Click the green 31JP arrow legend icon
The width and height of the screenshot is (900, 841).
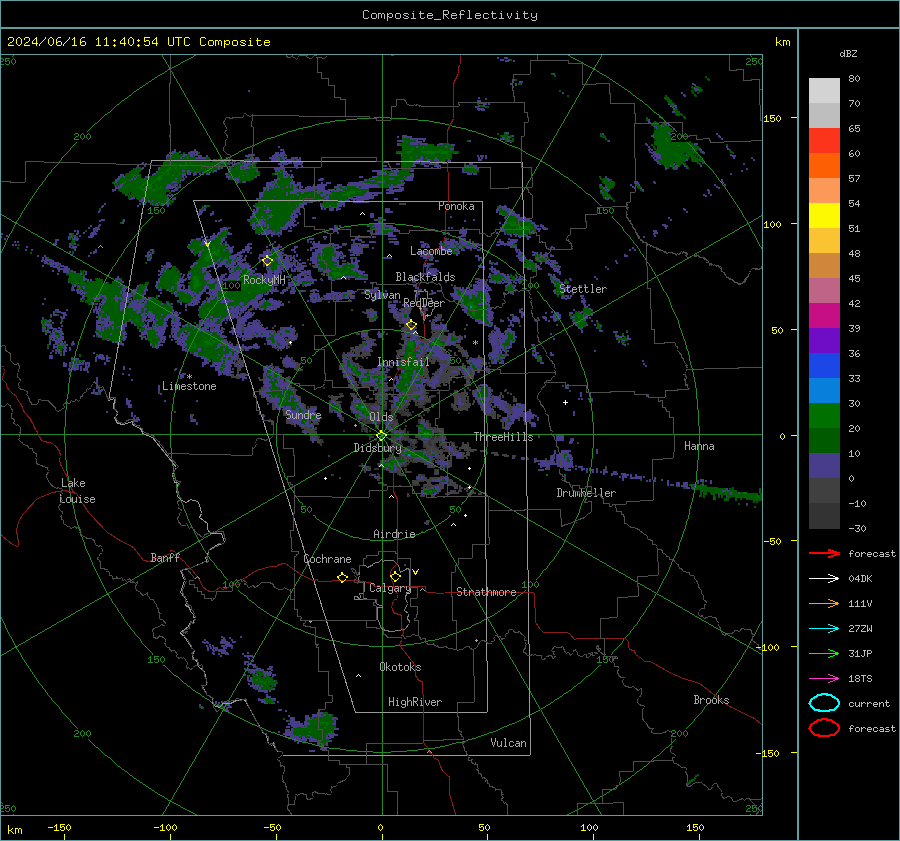[x=824, y=653]
